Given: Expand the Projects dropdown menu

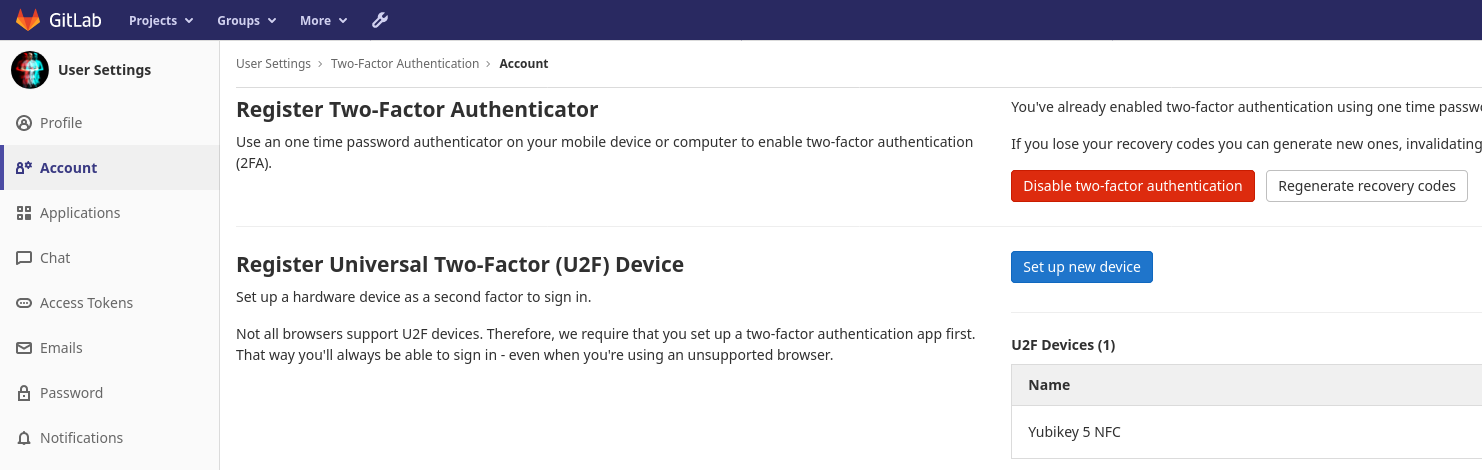Looking at the screenshot, I should [x=159, y=20].
